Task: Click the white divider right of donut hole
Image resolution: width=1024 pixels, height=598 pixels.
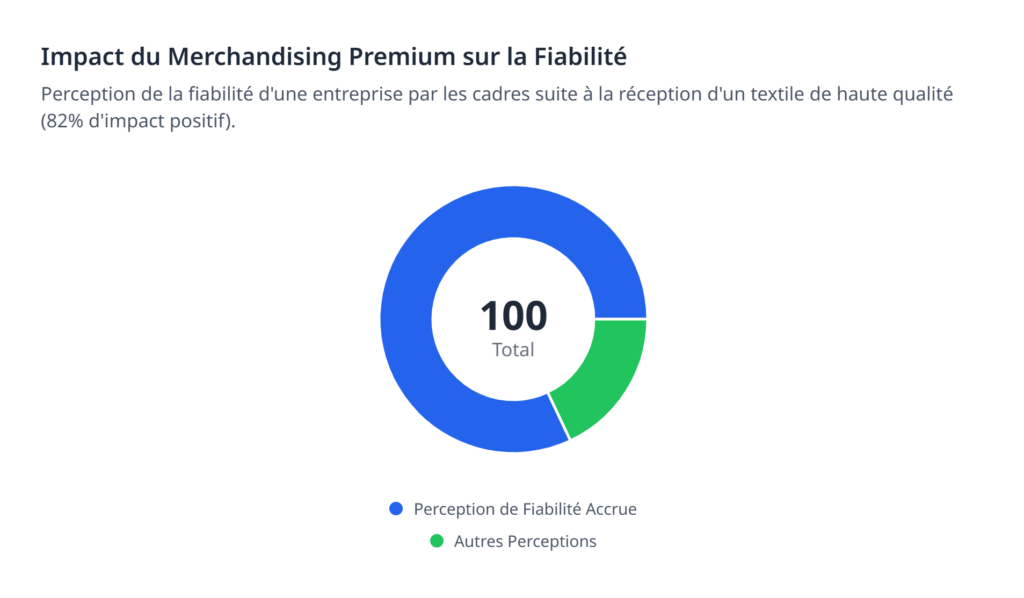Action: coord(621,319)
